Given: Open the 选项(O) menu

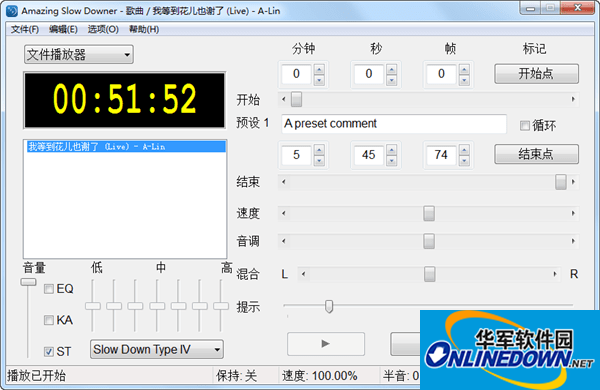Looking at the screenshot, I should click(x=103, y=29).
